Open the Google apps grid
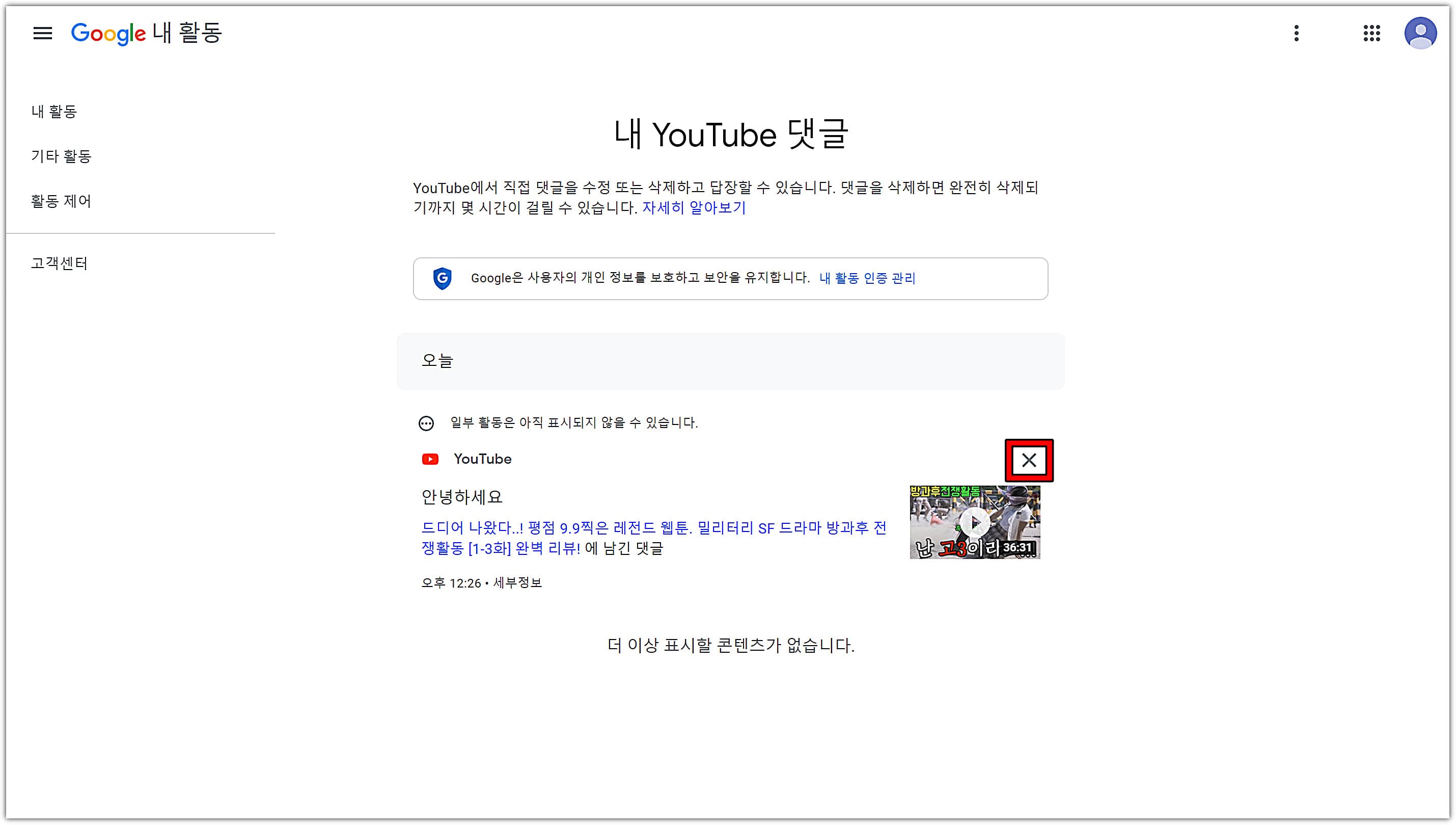Image resolution: width=1456 pixels, height=825 pixels. 1371,34
